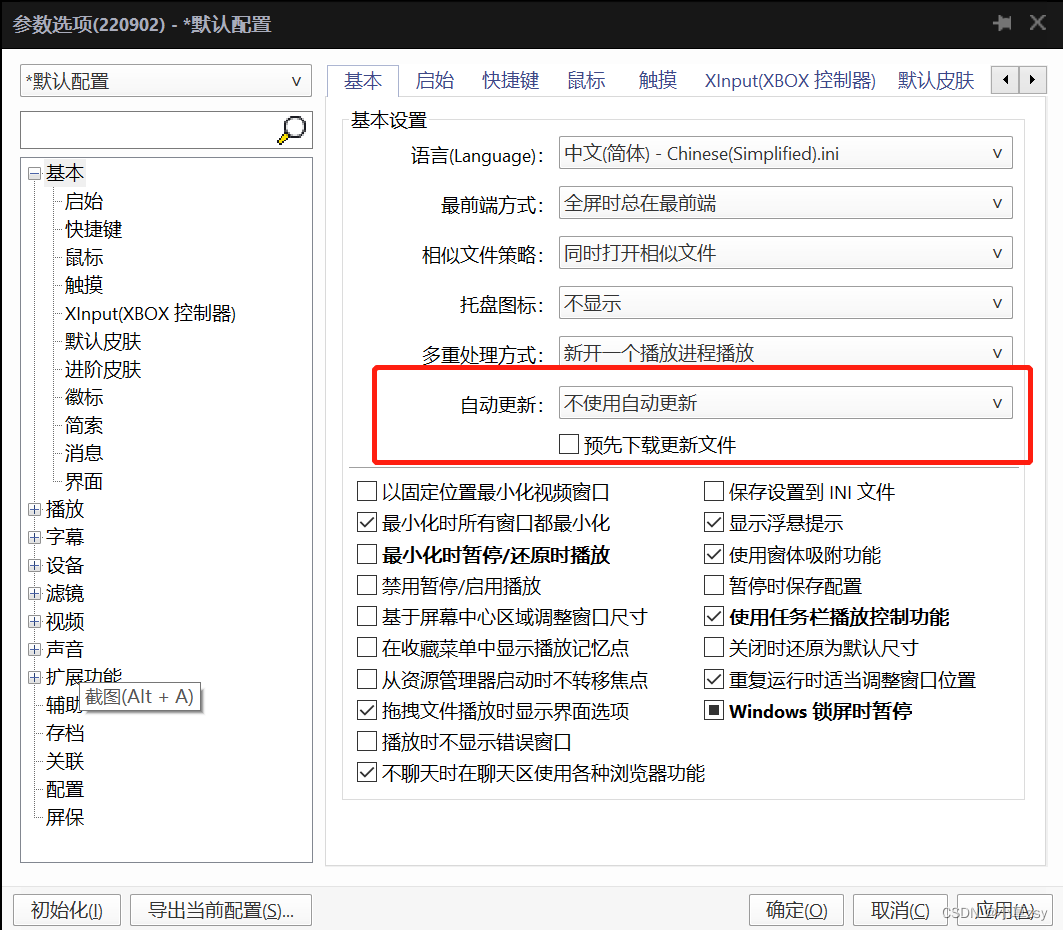Toggle the Windows 锁屏时暂停 option
This screenshot has width=1063, height=930.
pyautogui.click(x=714, y=711)
